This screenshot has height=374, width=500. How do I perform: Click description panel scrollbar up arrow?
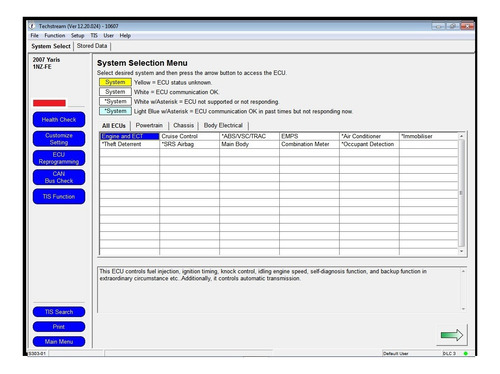click(463, 271)
